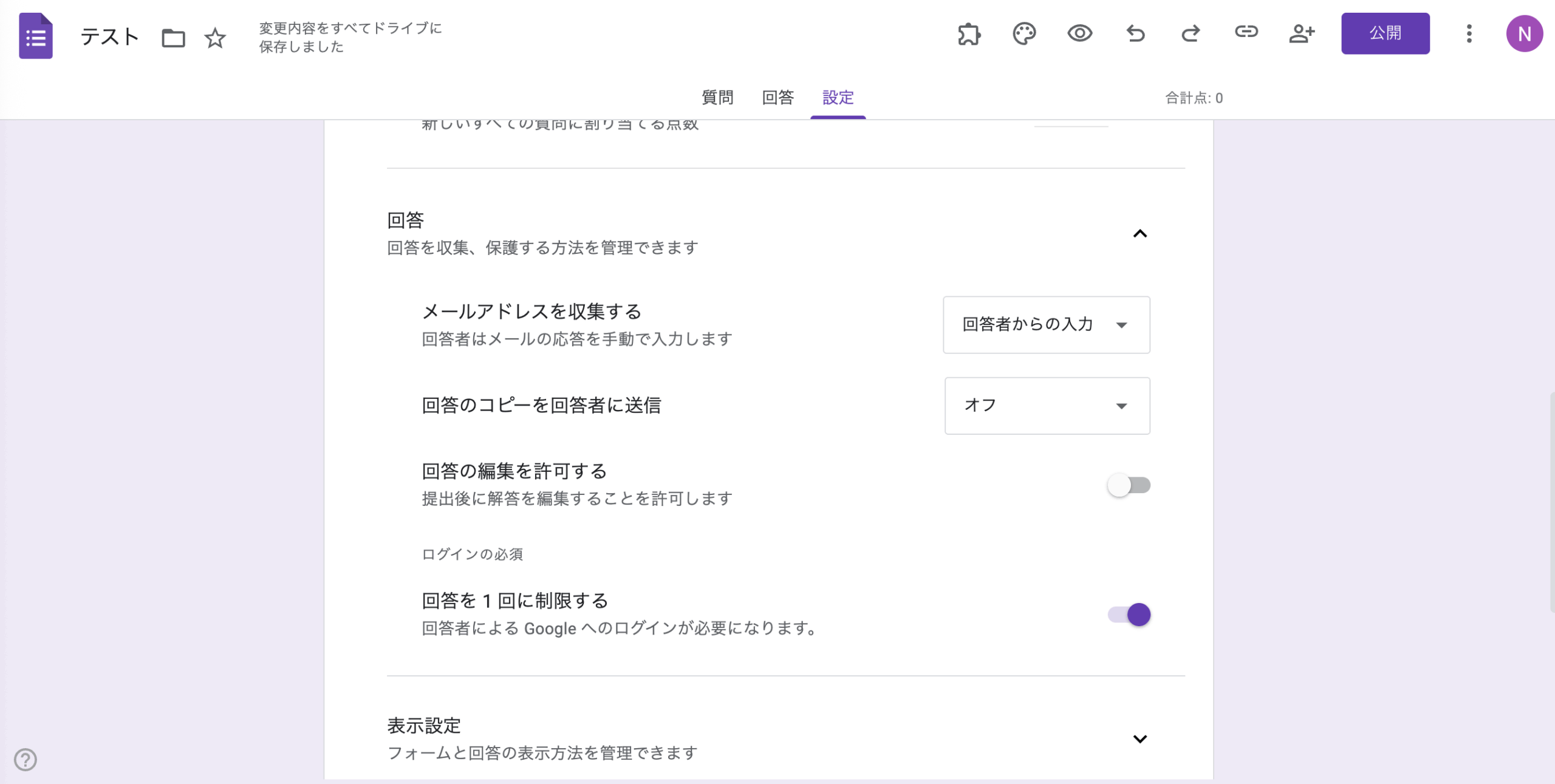Open the メールアドレスを収集する dropdown
This screenshot has width=1555, height=784.
click(1046, 325)
